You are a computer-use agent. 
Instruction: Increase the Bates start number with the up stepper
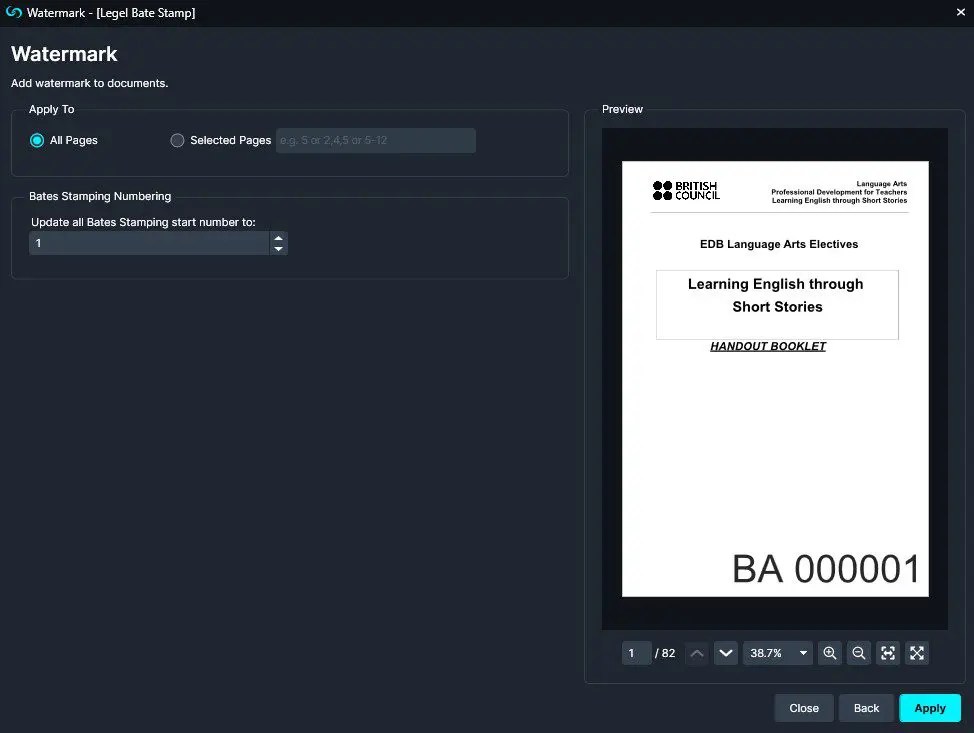[278, 238]
